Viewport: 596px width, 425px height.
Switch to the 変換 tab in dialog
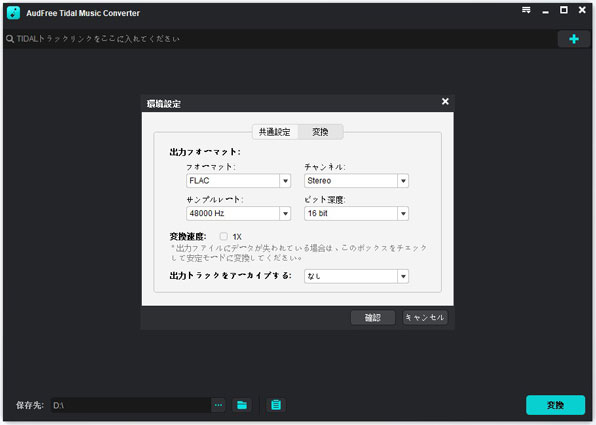tap(320, 132)
